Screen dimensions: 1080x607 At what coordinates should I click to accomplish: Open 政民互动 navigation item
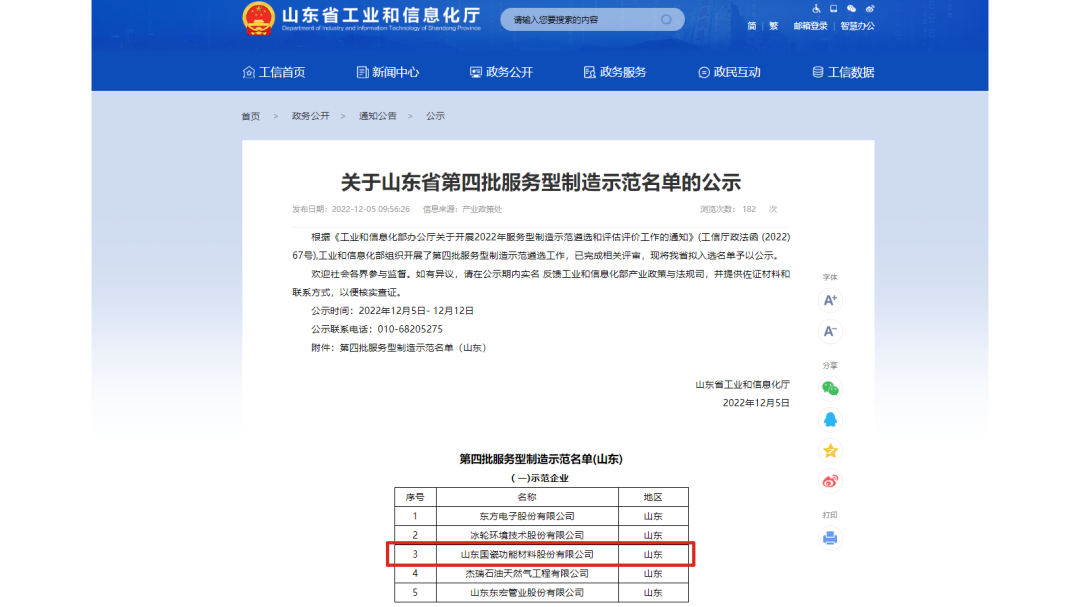coord(729,72)
